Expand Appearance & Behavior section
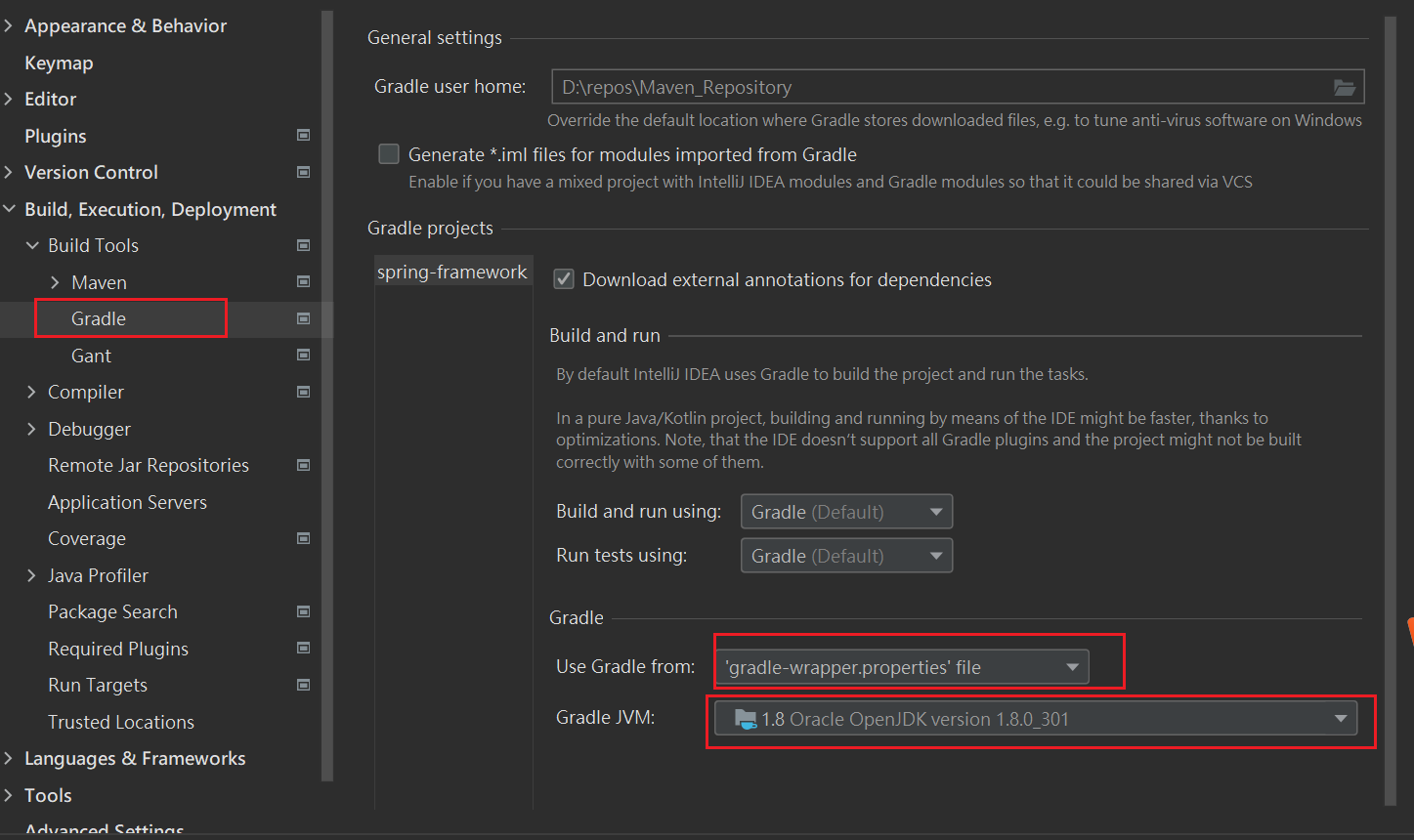 pos(9,26)
